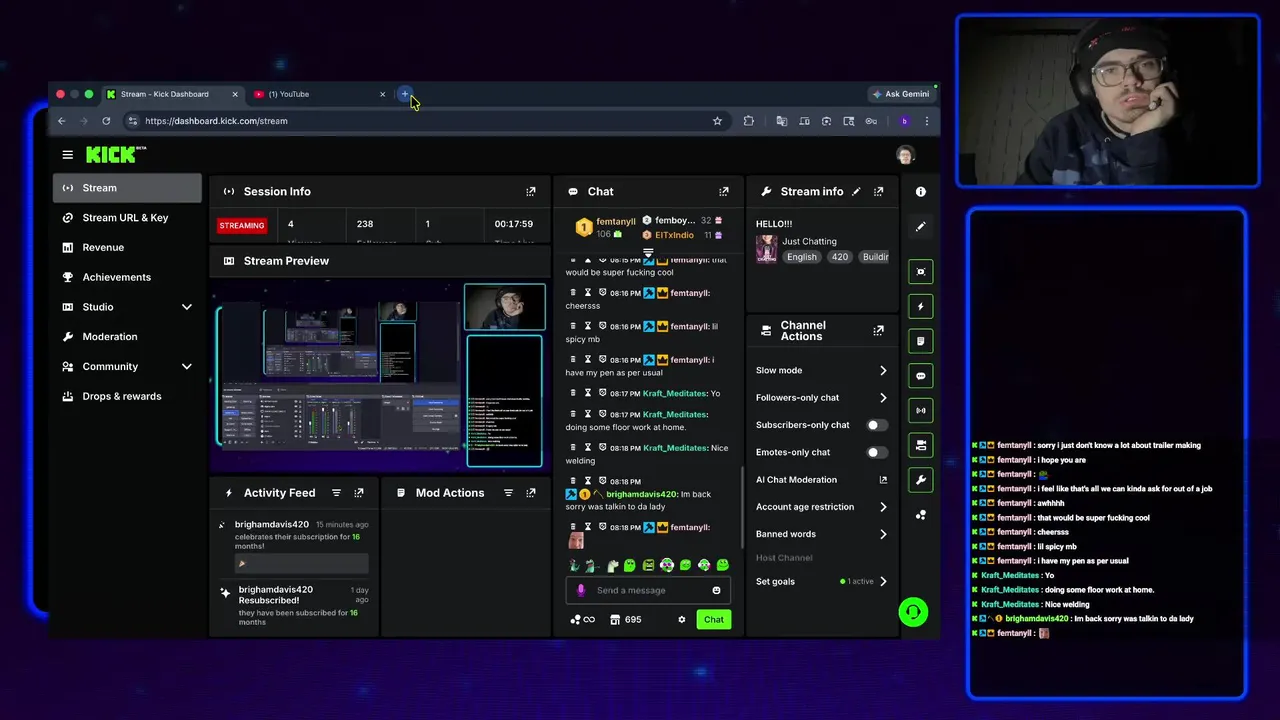Viewport: 1280px width, 720px height.
Task: Open filter options in Activity Feed
Action: [x=336, y=493]
